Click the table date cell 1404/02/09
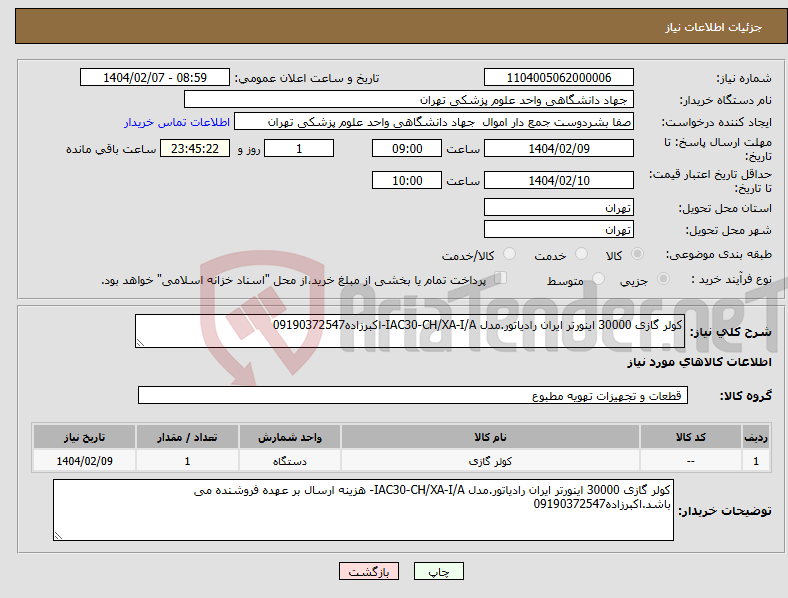 (84, 461)
